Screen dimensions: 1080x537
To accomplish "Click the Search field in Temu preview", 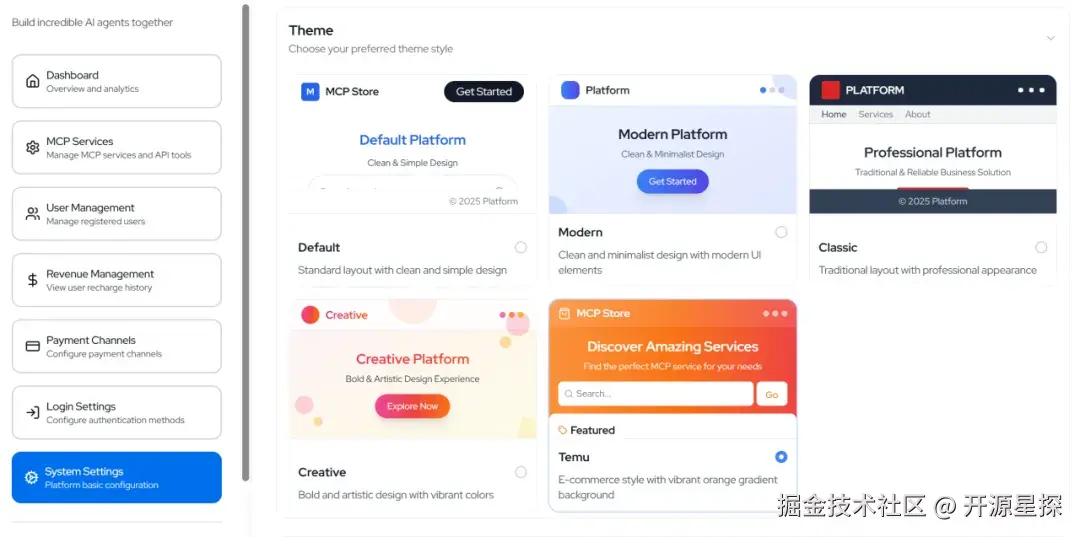I will 656,394.
